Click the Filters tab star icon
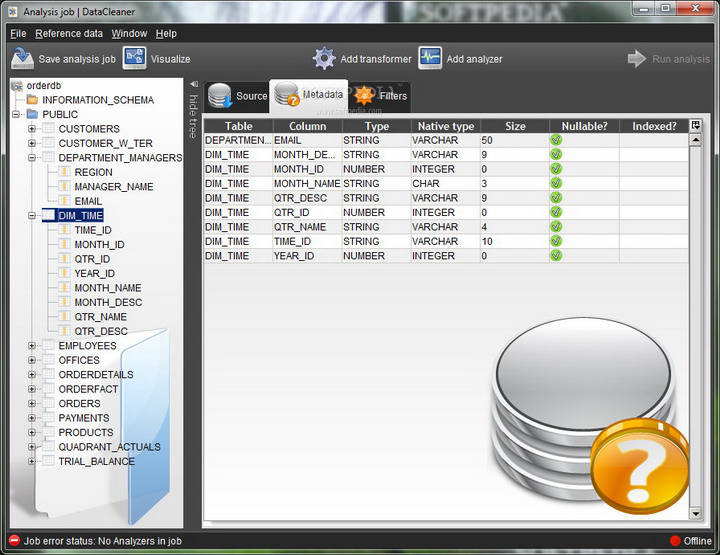 364,95
